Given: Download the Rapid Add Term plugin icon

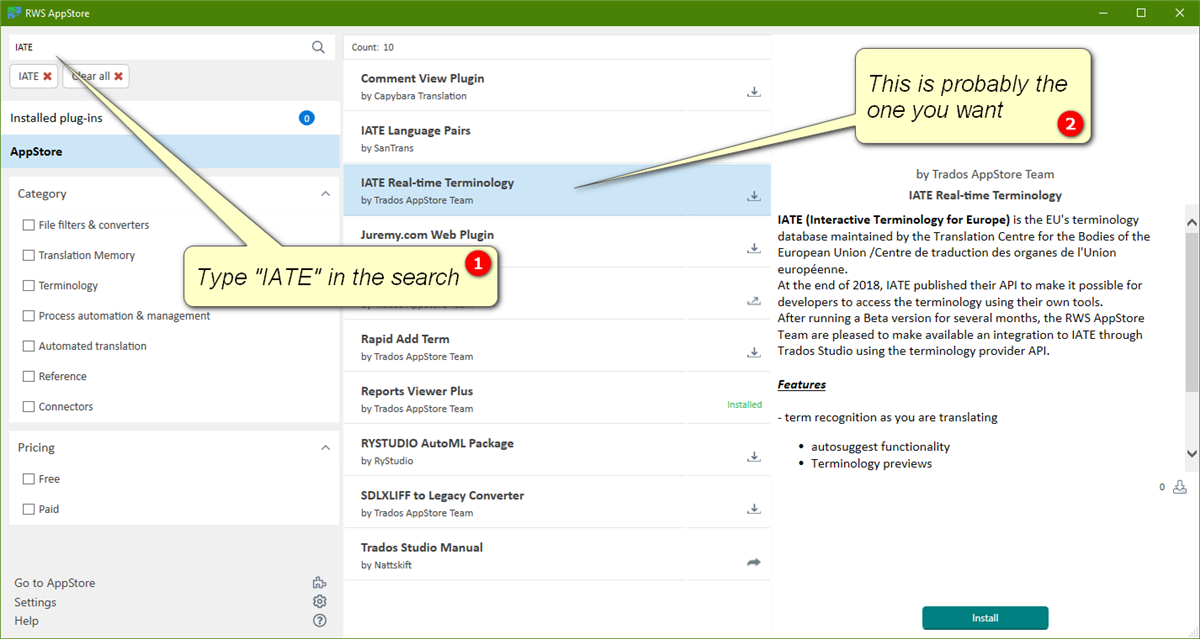Looking at the screenshot, I should pos(753,352).
